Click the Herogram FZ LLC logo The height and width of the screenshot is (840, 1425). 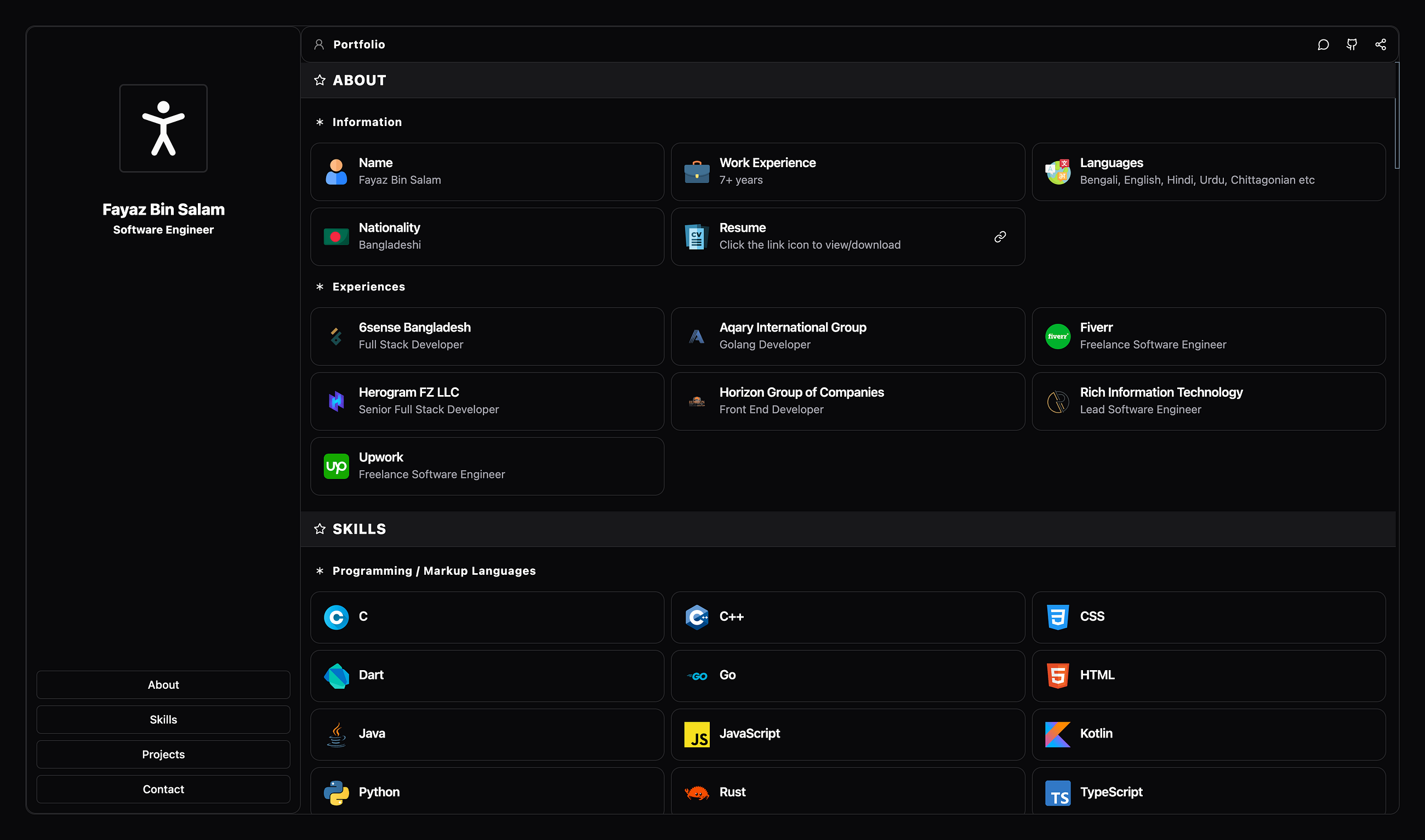point(337,401)
